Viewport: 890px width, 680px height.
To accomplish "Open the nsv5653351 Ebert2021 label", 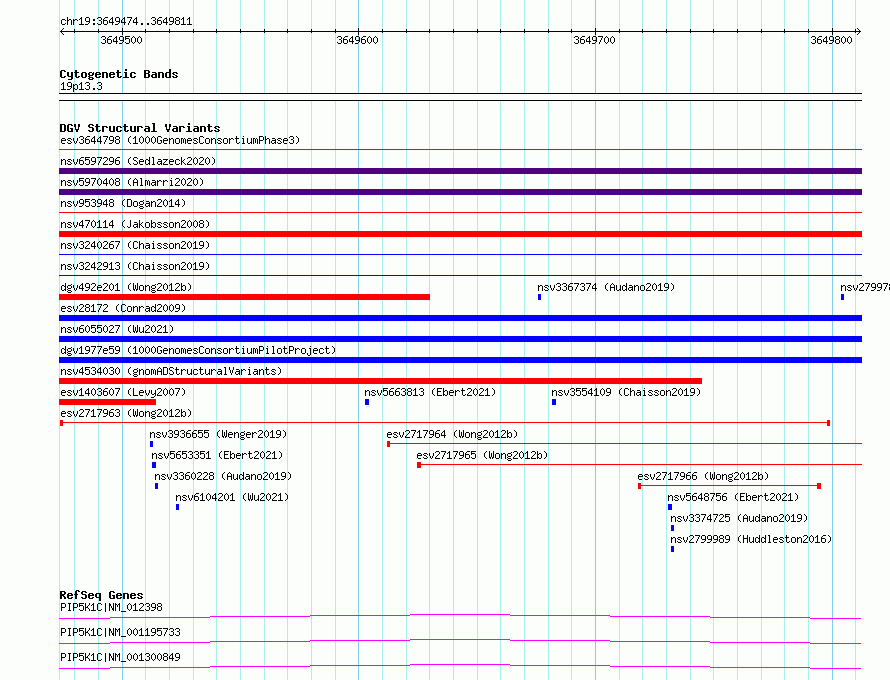I will tap(217, 455).
